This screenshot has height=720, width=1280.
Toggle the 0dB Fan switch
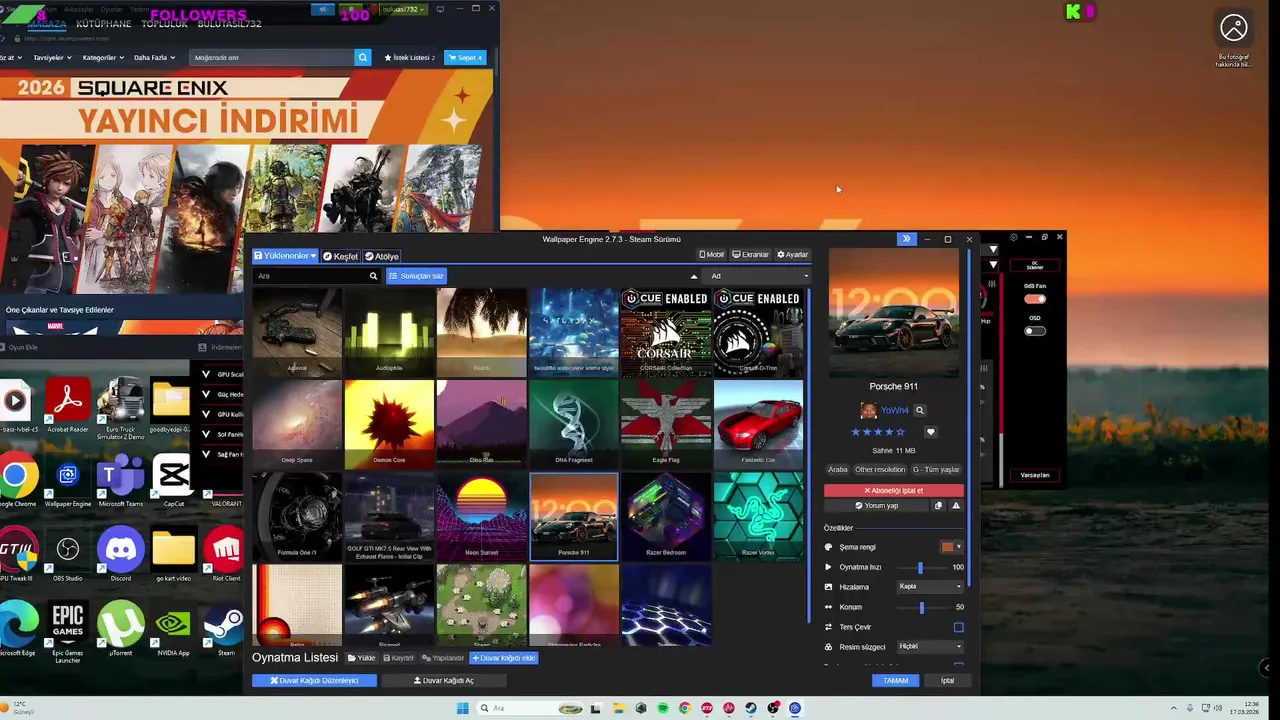point(1035,299)
